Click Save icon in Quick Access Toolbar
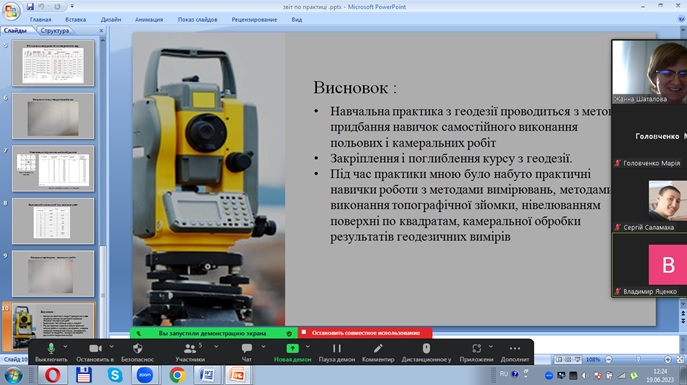 click(30, 7)
